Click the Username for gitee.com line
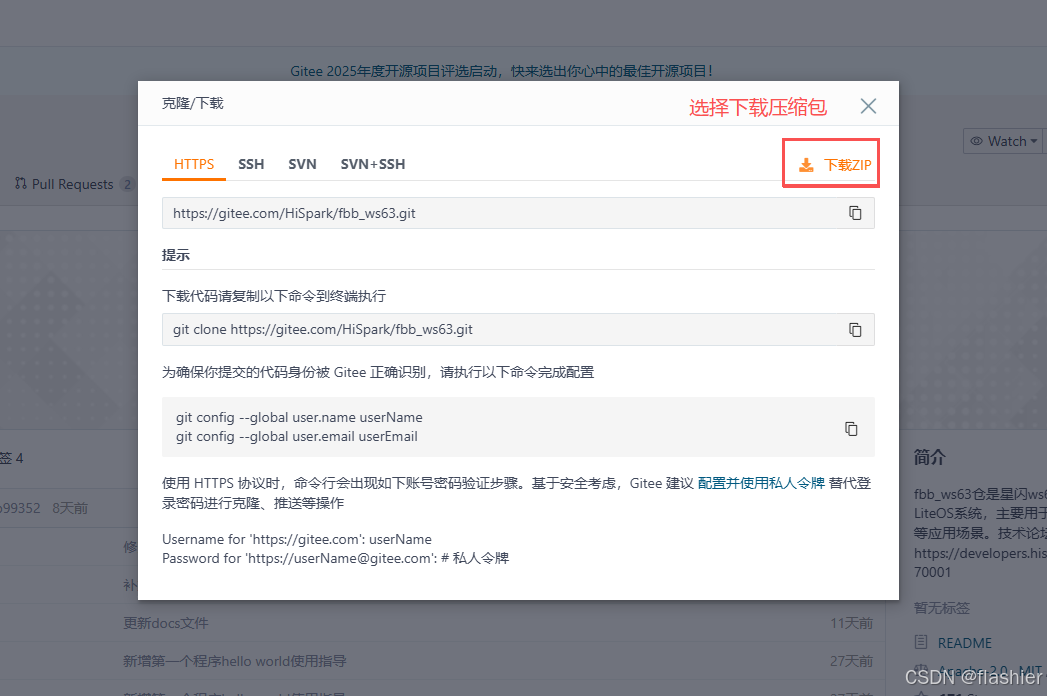The image size is (1047, 696). (x=296, y=539)
